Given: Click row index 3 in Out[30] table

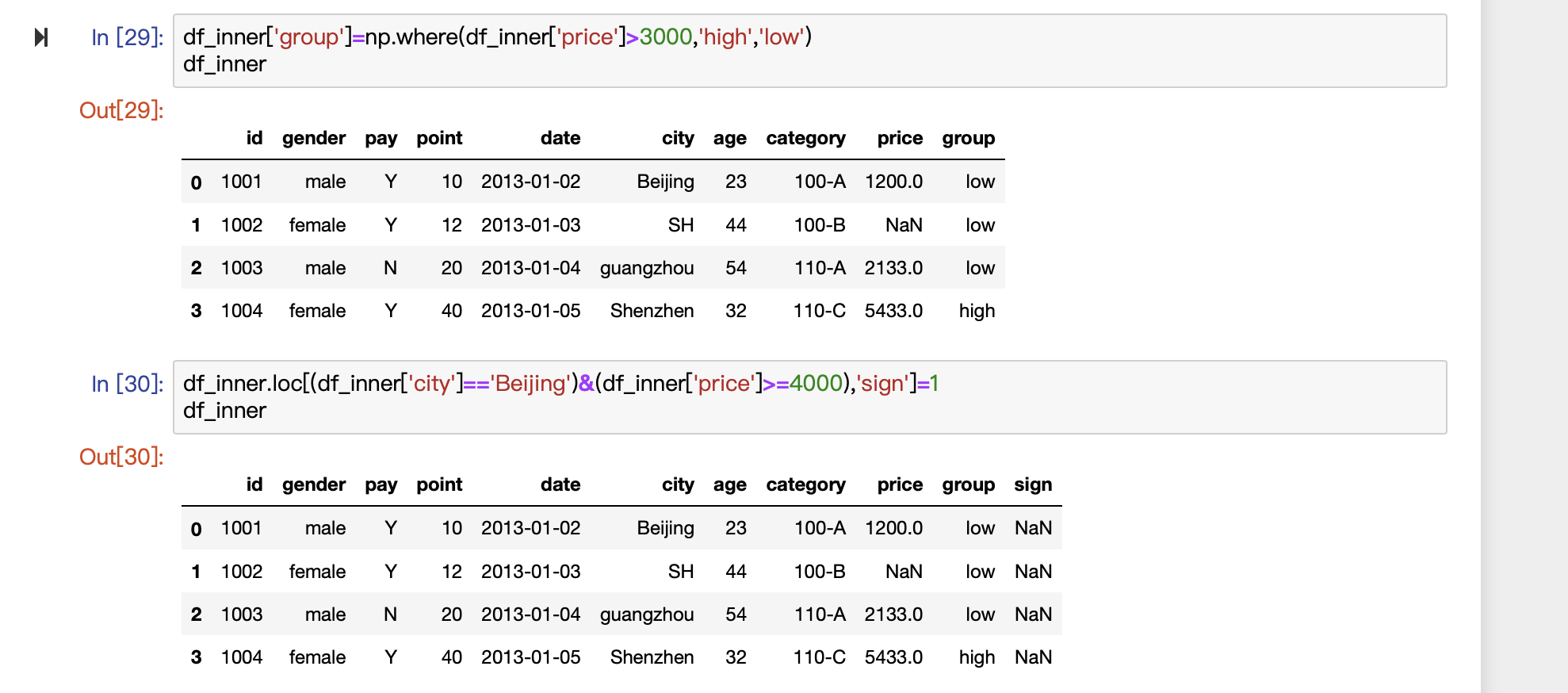Looking at the screenshot, I should pyautogui.click(x=196, y=657).
